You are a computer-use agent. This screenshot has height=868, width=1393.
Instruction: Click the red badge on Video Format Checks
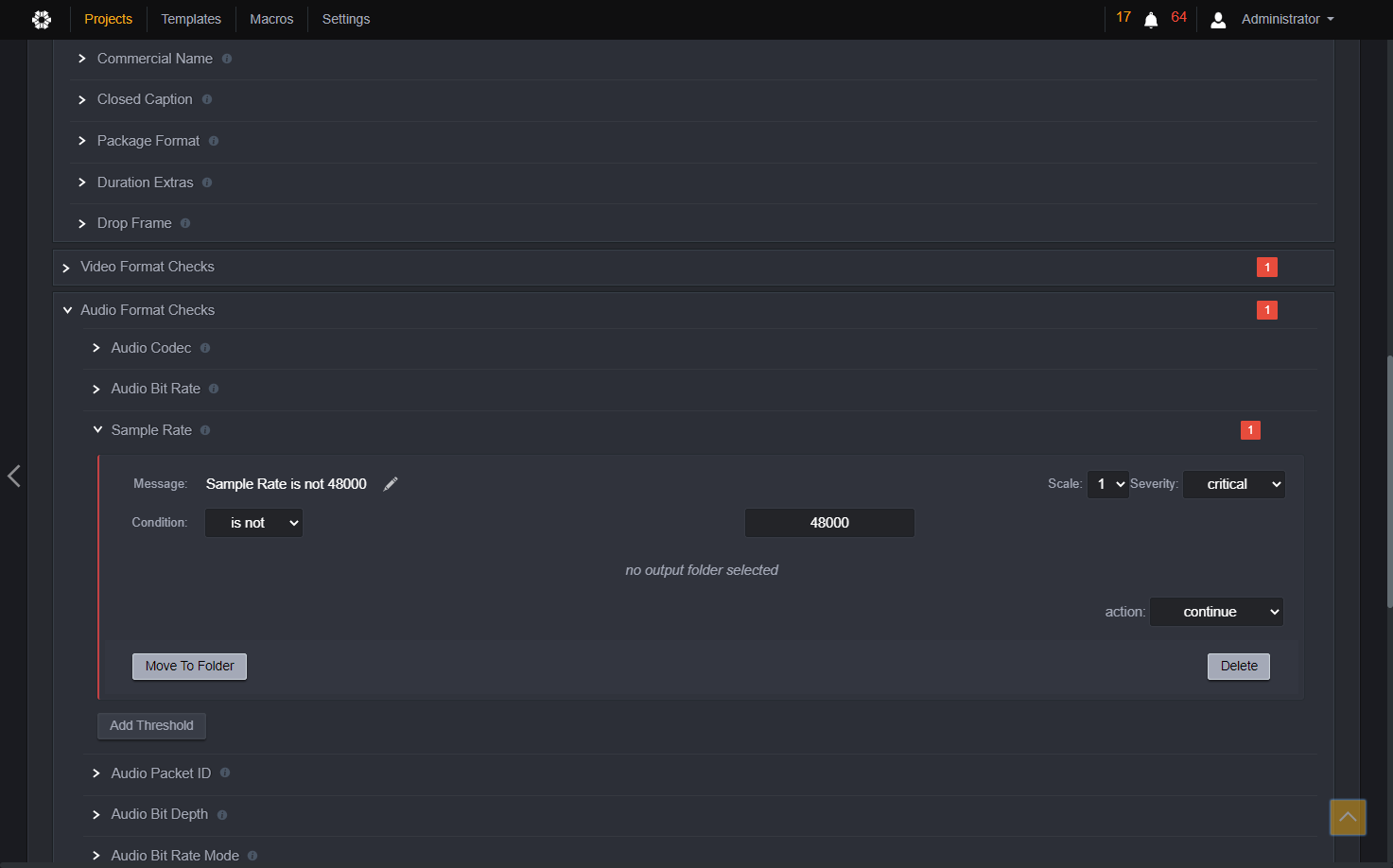pos(1267,268)
